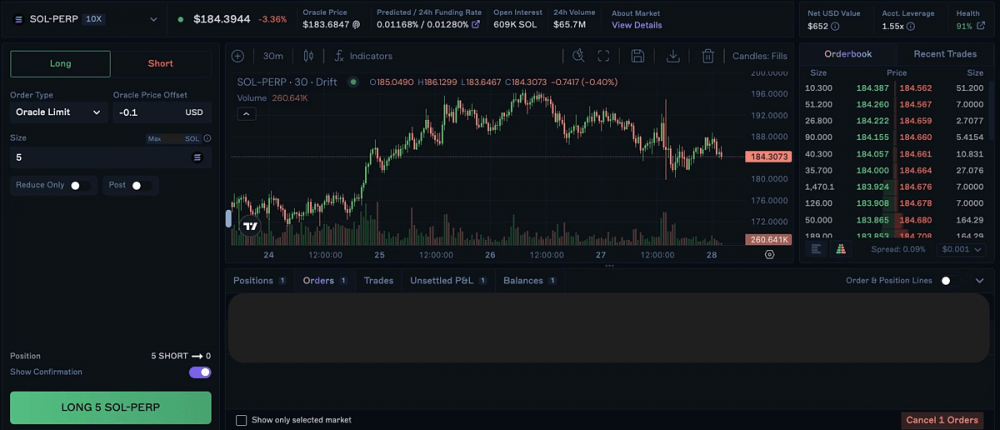Switch the chart to fullscreen mode
Screen dimensions: 1000x430
tap(603, 56)
